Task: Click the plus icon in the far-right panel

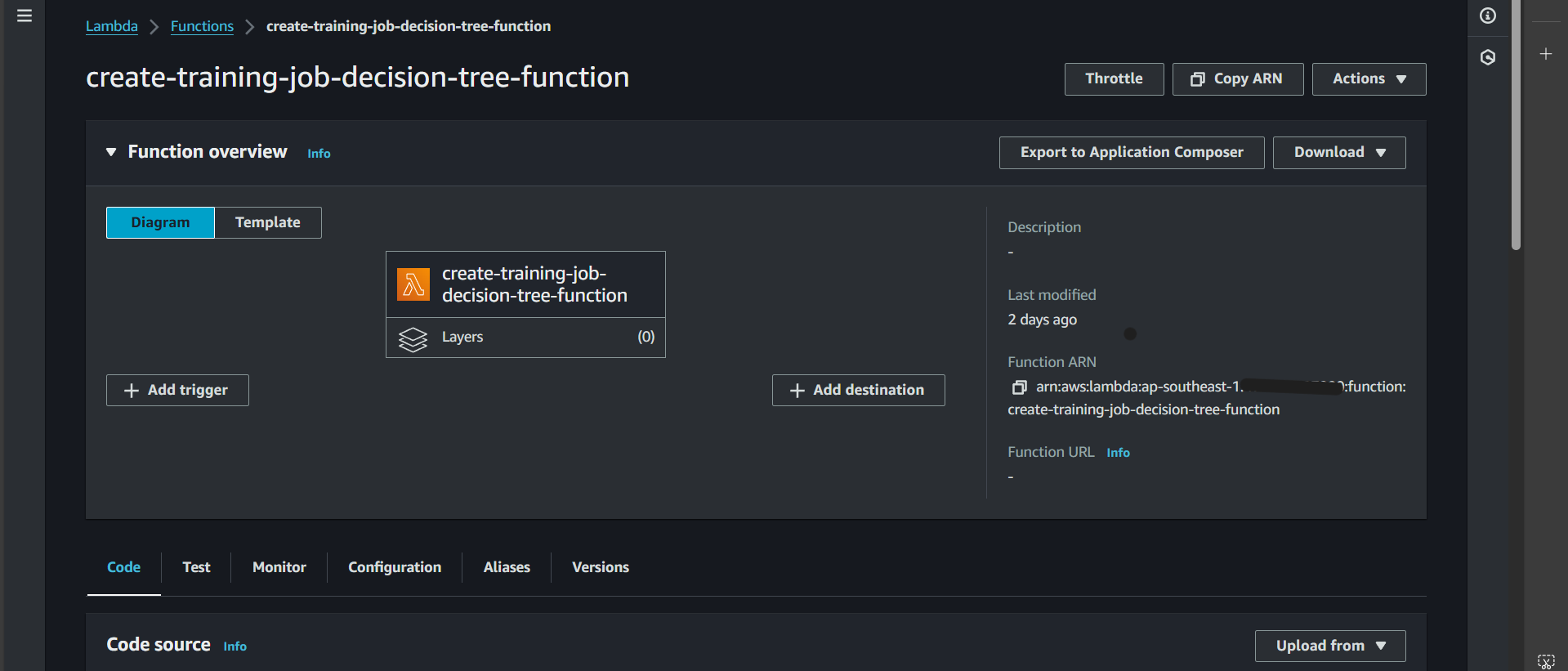Action: pyautogui.click(x=1546, y=54)
